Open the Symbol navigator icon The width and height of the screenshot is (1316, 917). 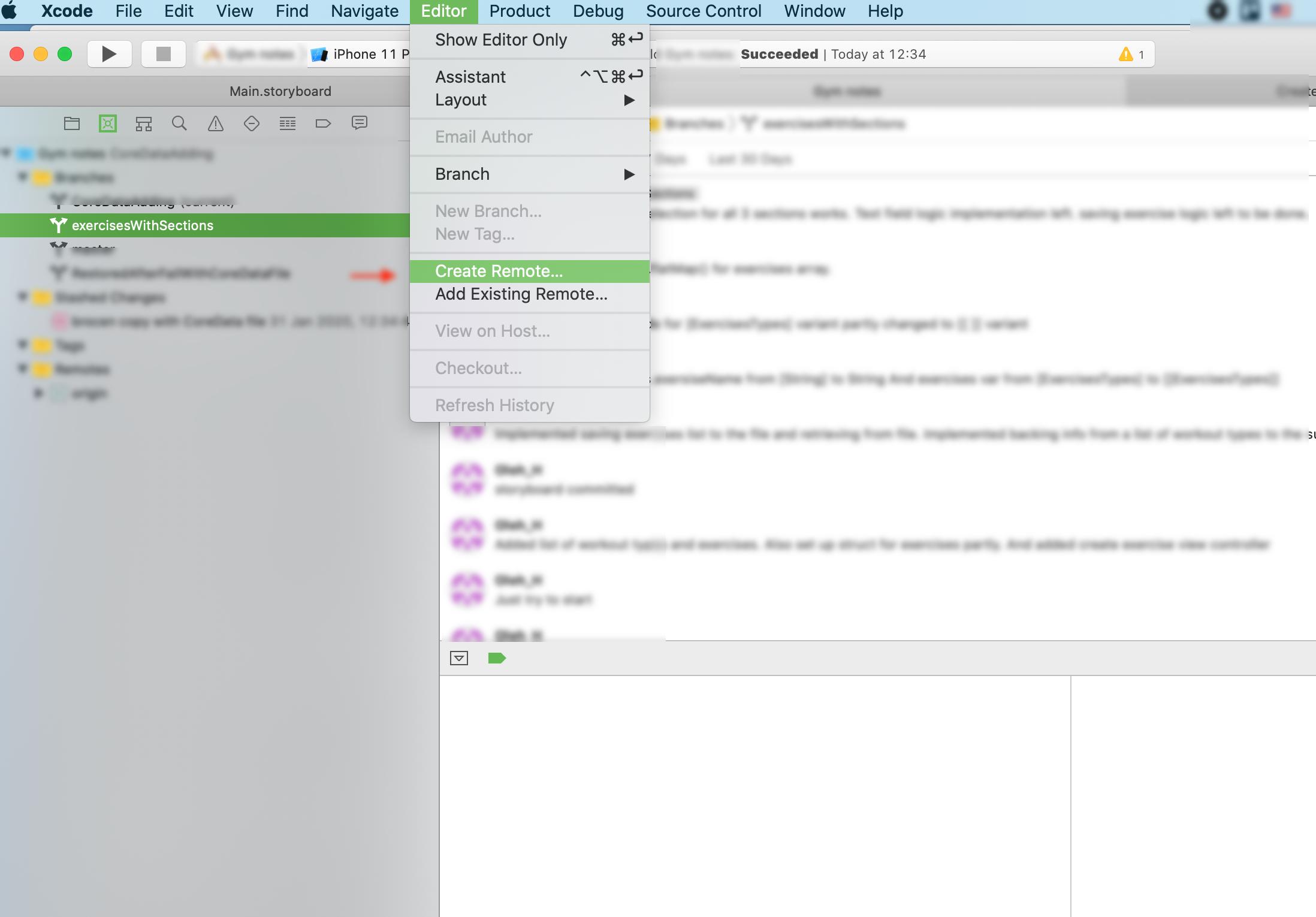(x=144, y=123)
